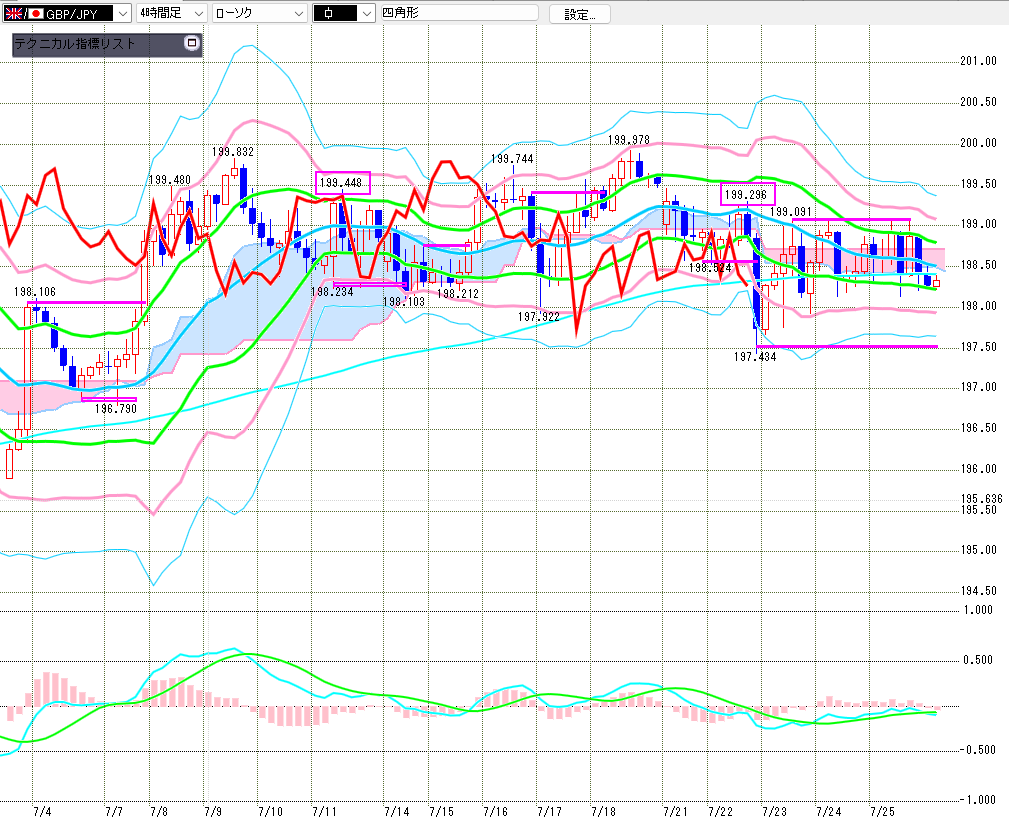Click the 199.480 price annotation

click(170, 180)
